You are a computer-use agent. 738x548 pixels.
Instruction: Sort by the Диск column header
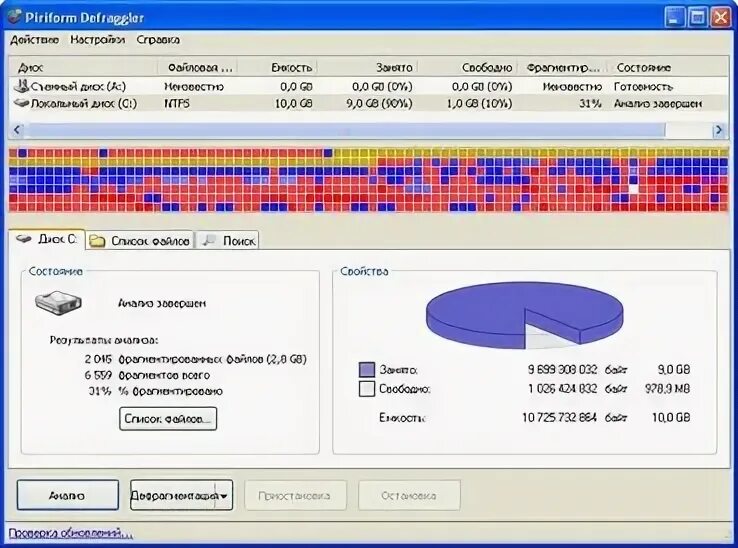[x=83, y=67]
